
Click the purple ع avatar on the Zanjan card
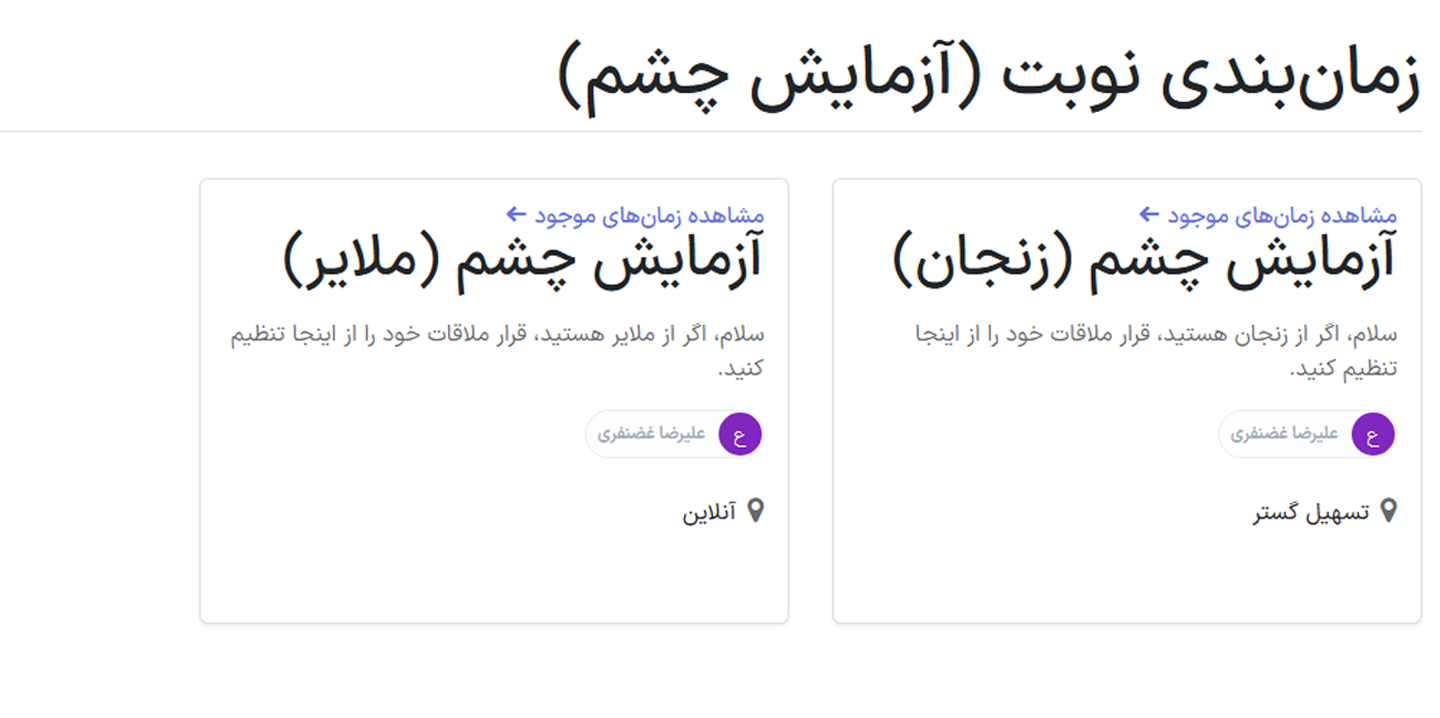click(x=1374, y=434)
